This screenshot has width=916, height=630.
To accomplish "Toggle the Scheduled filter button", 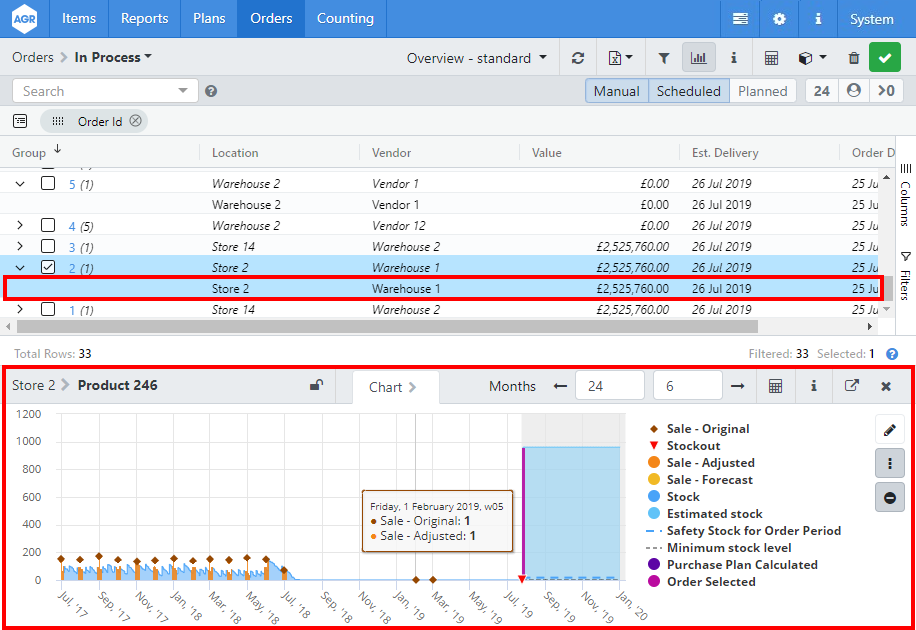I will tap(688, 91).
